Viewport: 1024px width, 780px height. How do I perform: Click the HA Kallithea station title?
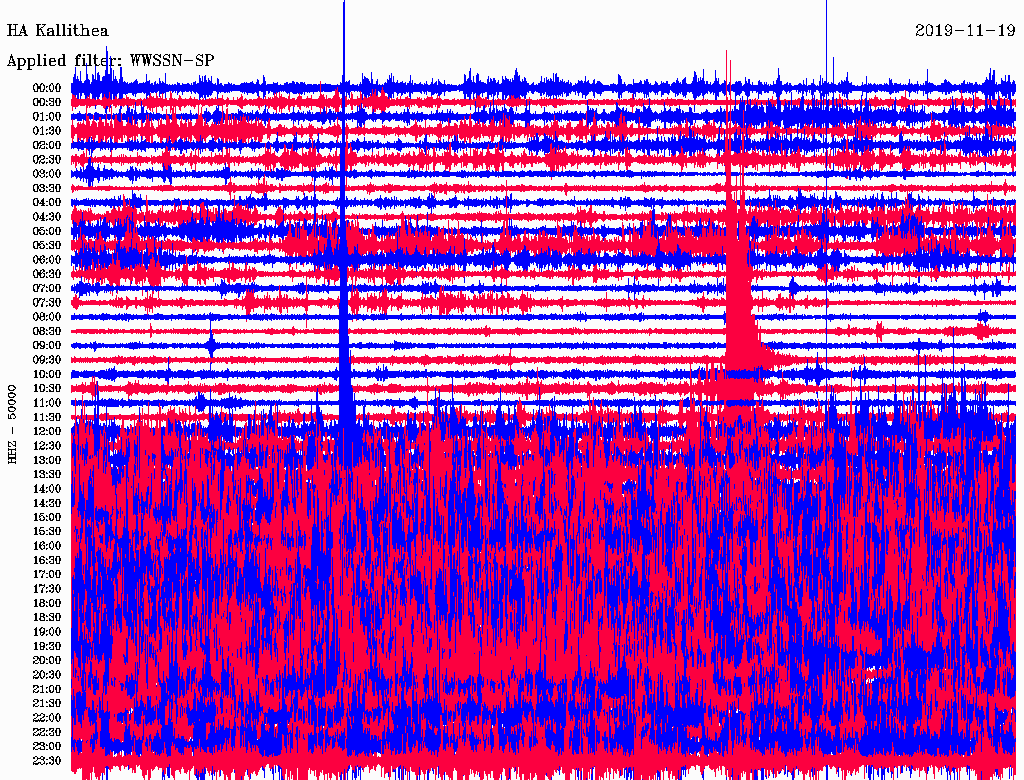click(57, 31)
